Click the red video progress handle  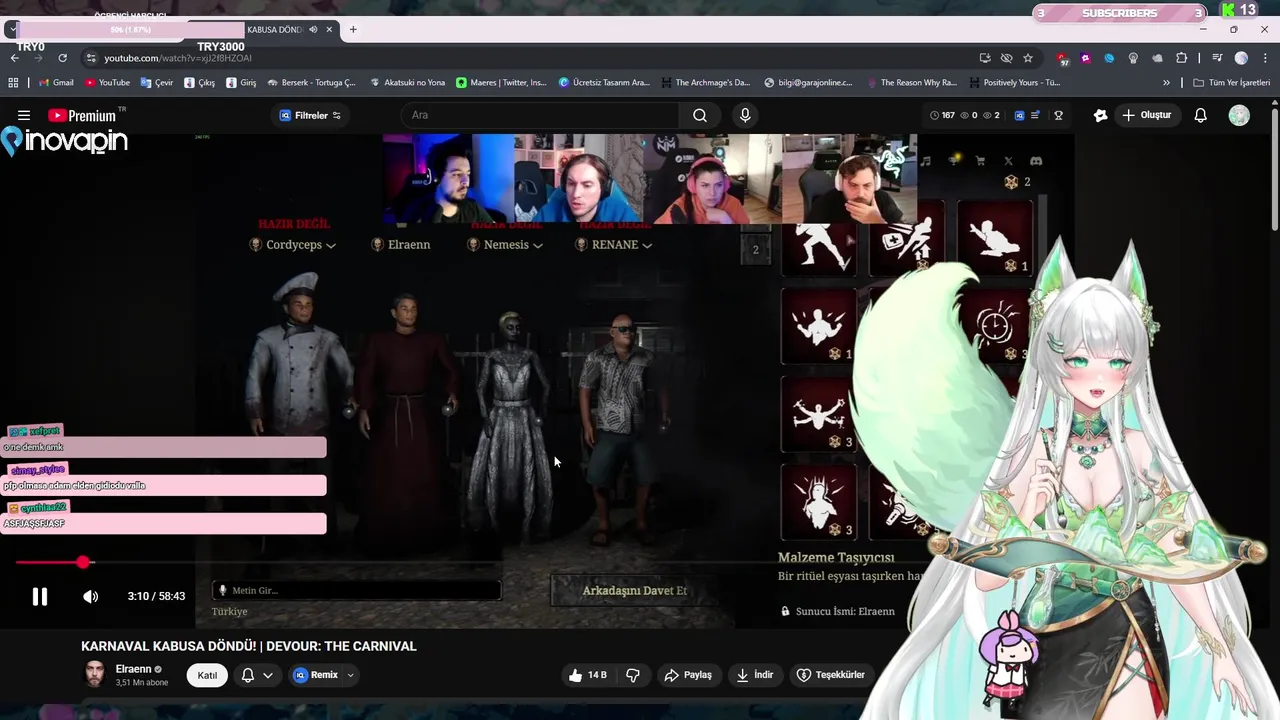[x=83, y=563]
